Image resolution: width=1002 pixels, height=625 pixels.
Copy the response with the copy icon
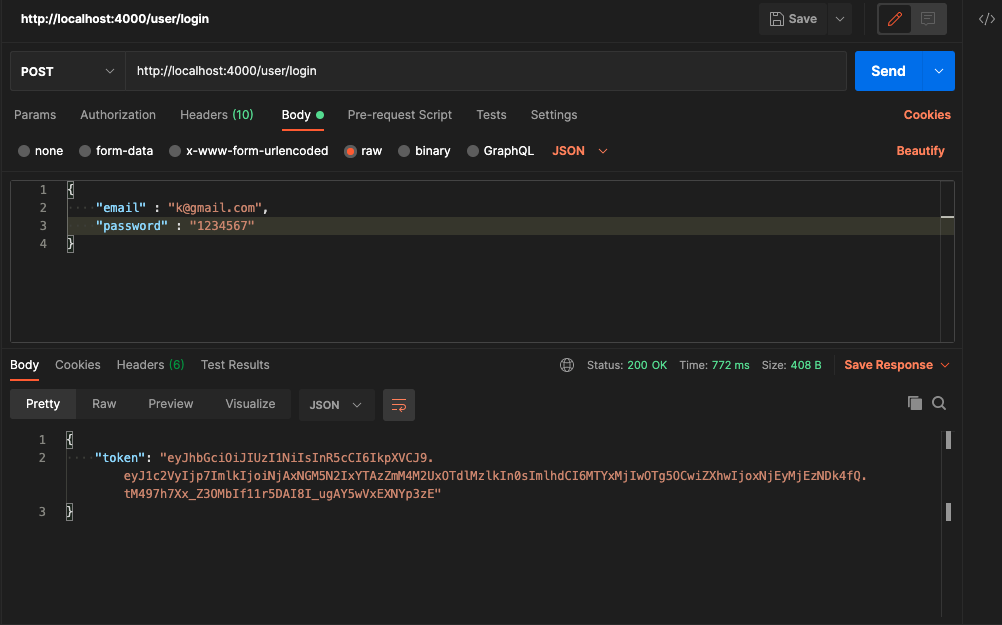click(914, 403)
